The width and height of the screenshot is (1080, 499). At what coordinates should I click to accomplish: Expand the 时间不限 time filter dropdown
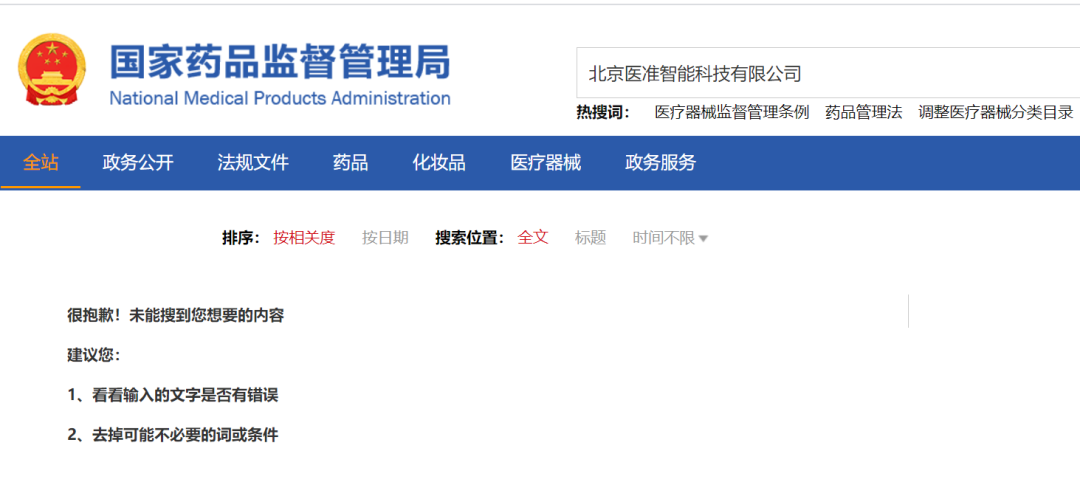click(670, 238)
